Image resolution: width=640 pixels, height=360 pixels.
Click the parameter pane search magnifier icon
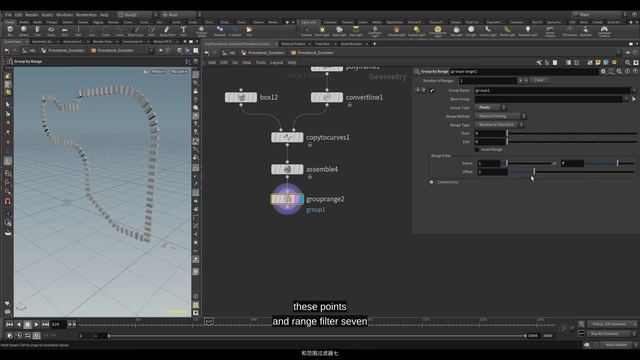pos(619,71)
